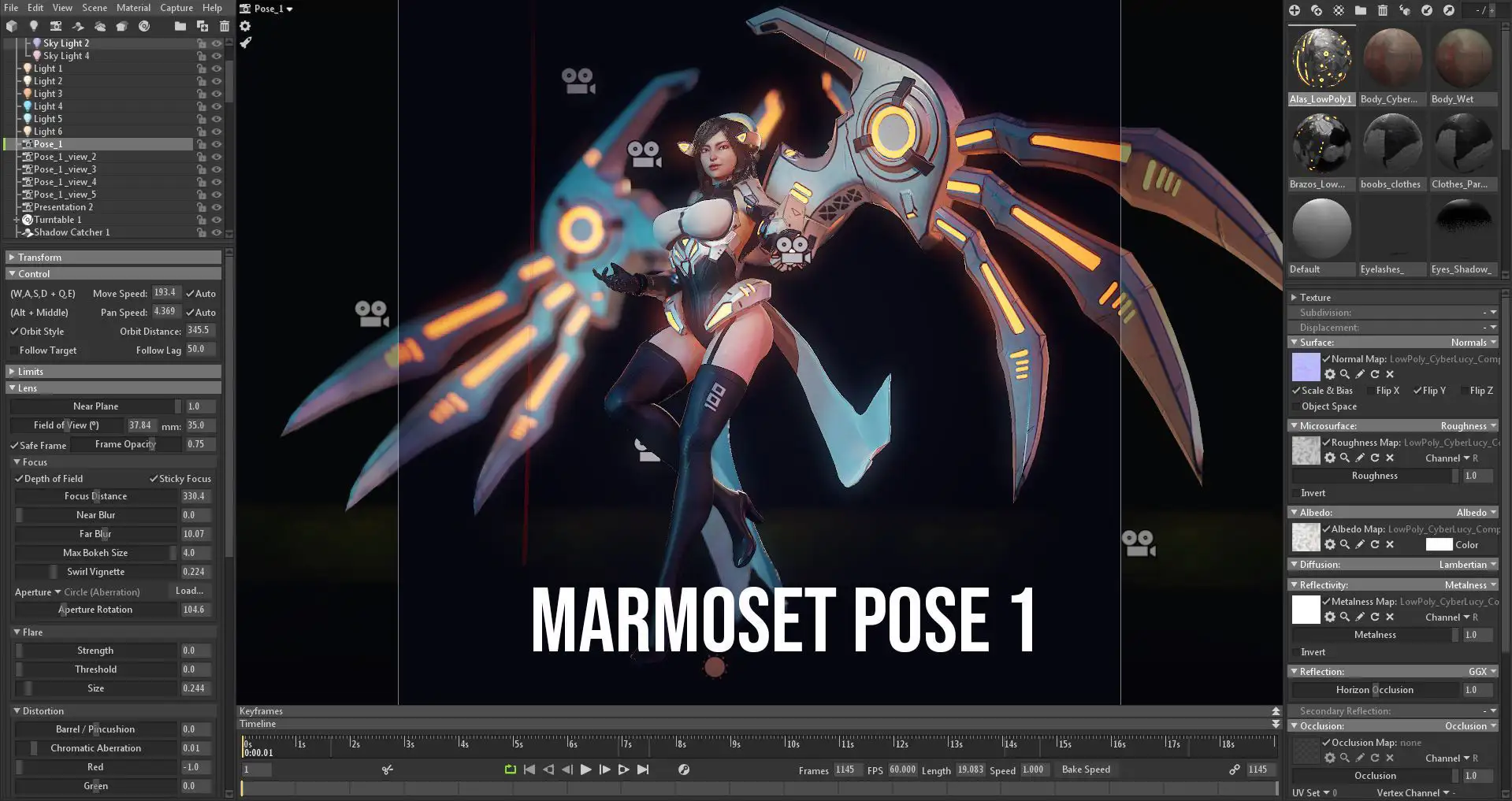Click the rocket icon beside the viewport
The height and width of the screenshot is (801, 1512).
pyautogui.click(x=246, y=43)
